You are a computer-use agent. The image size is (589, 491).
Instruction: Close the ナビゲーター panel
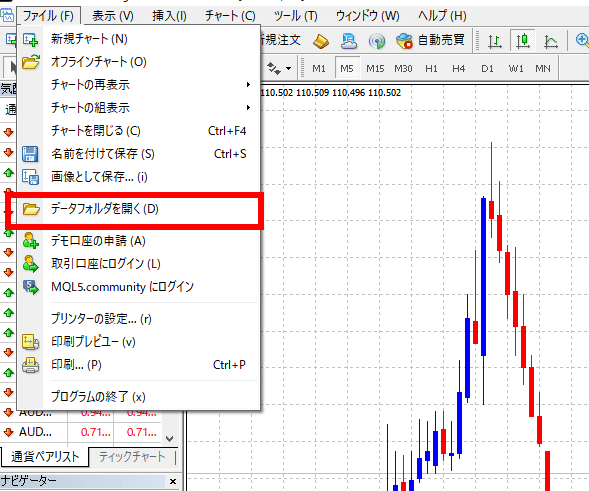[173, 481]
